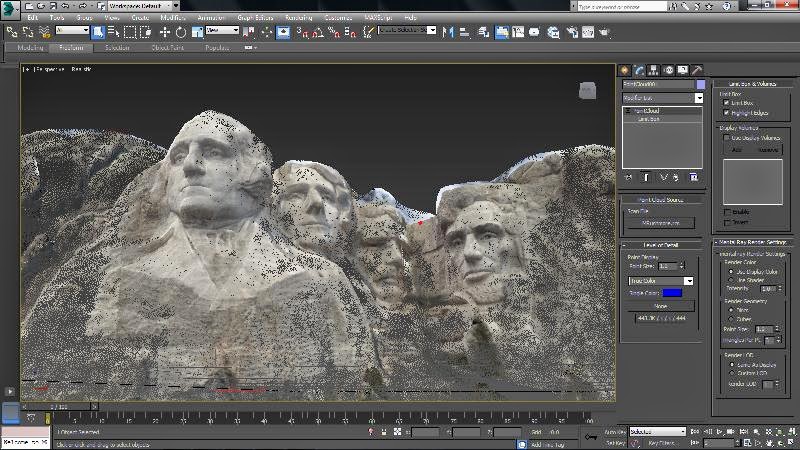Image resolution: width=800 pixels, height=450 pixels.
Task: Select Cubes render geometry radio
Action: pos(731,319)
